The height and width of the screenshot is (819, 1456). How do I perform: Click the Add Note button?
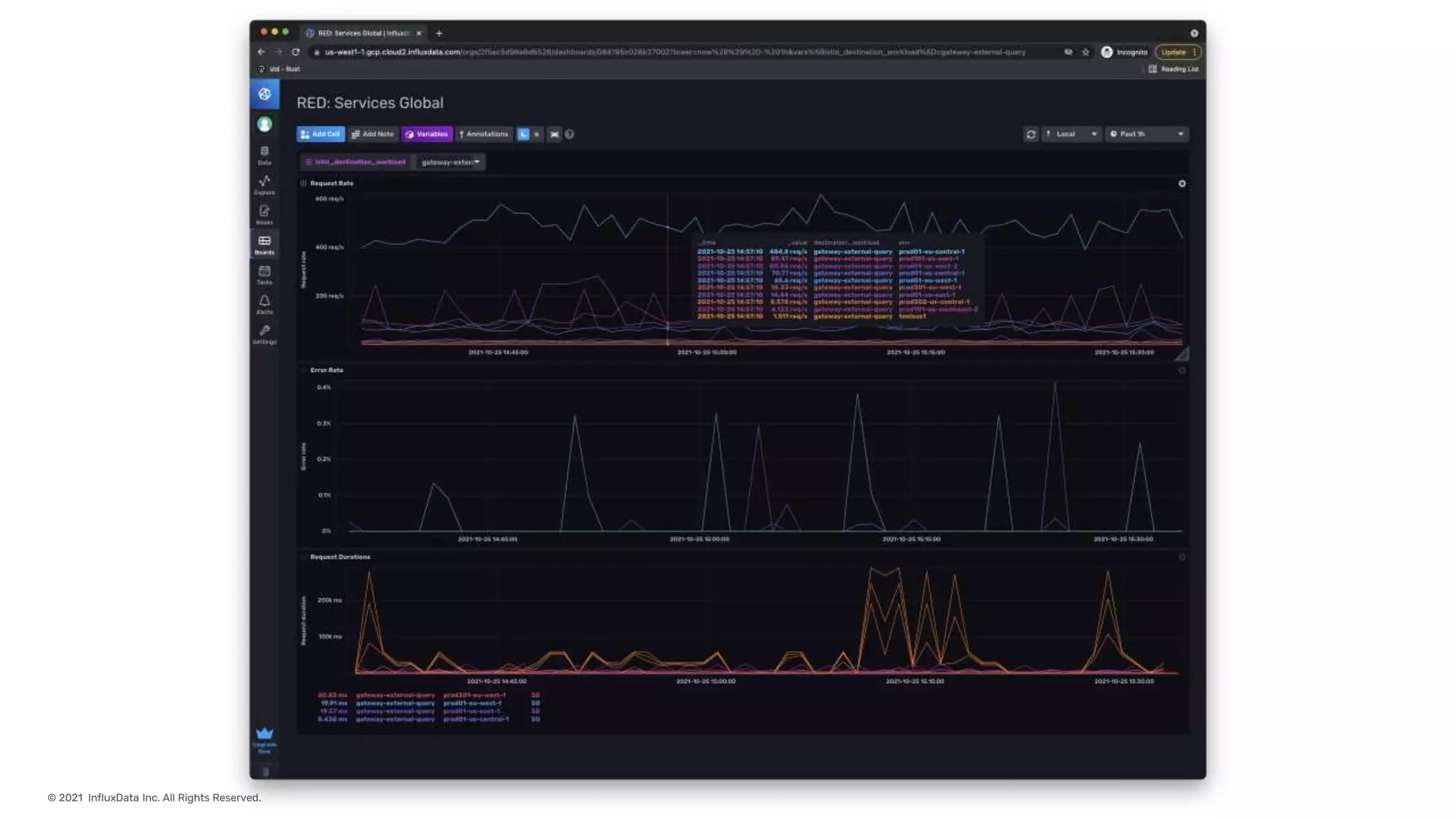pyautogui.click(x=373, y=134)
